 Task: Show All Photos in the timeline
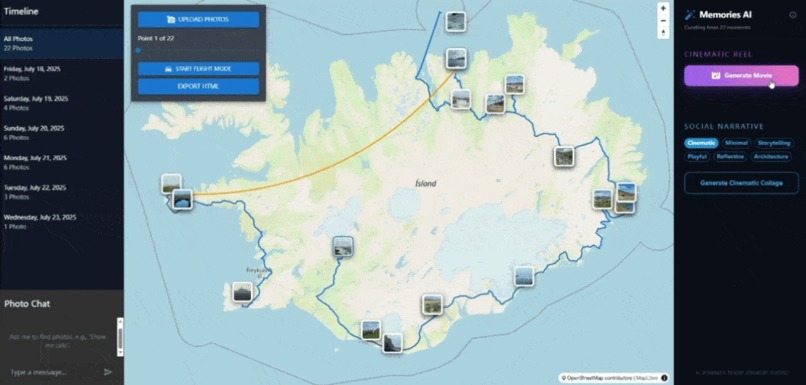(x=62, y=43)
